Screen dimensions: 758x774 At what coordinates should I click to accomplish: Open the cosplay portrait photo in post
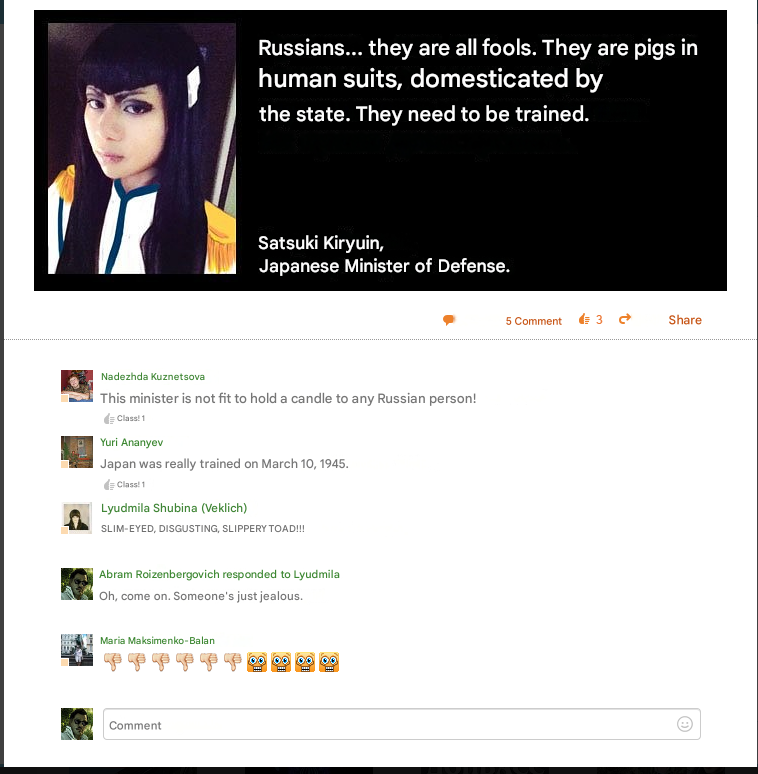(x=142, y=148)
